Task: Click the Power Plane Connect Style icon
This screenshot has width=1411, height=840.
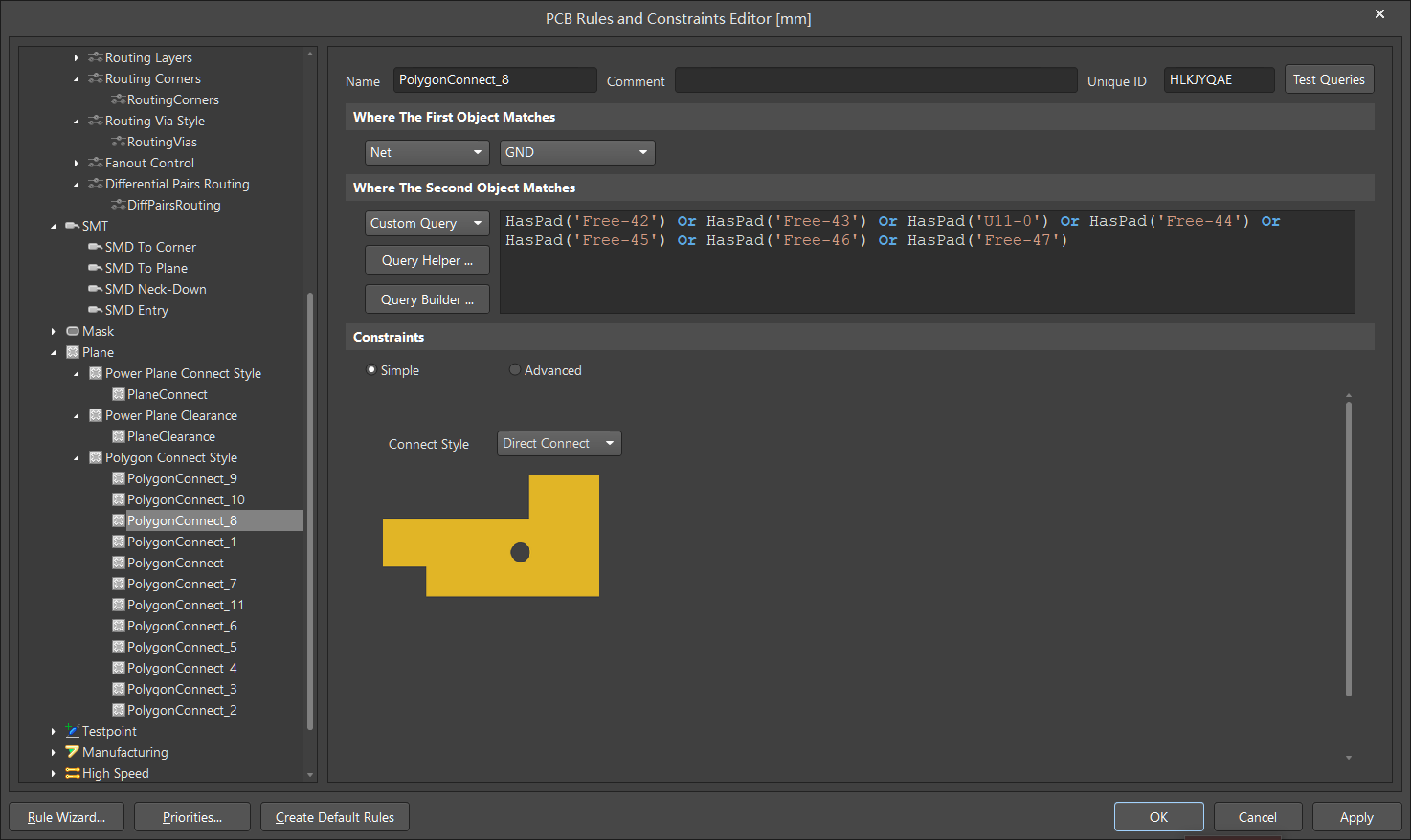Action: (96, 373)
